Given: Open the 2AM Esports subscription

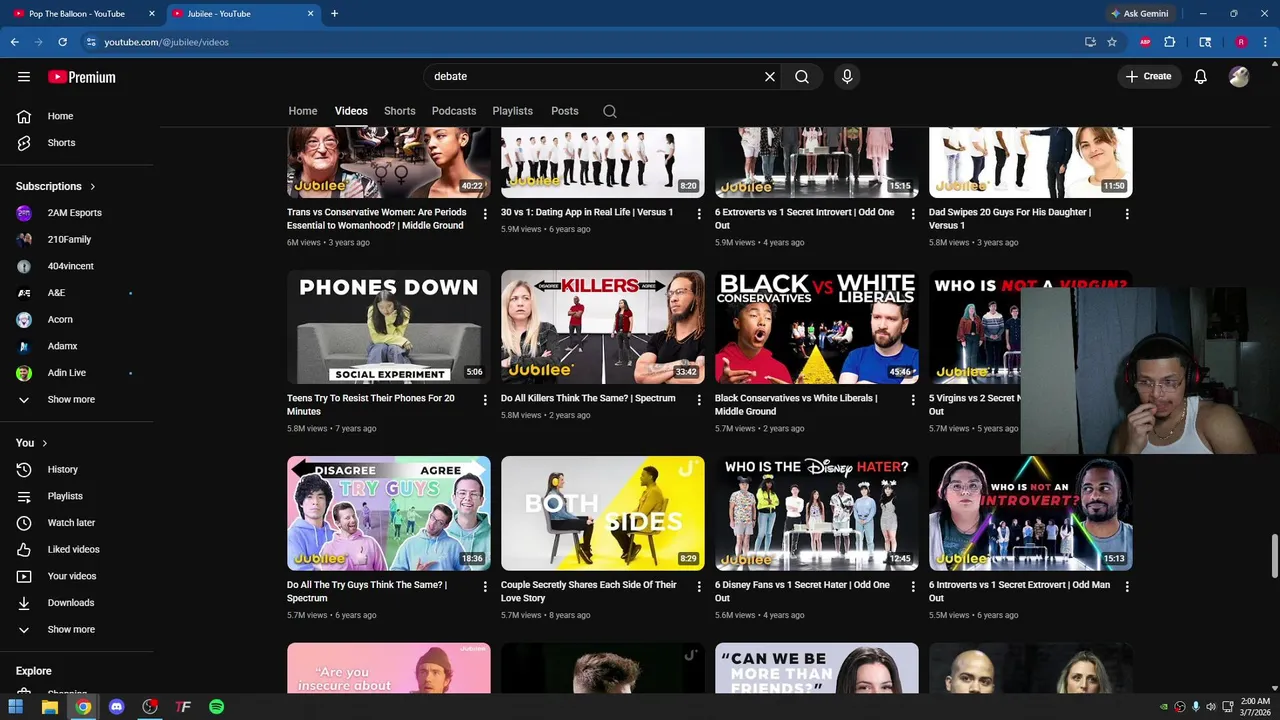Looking at the screenshot, I should click(77, 213).
